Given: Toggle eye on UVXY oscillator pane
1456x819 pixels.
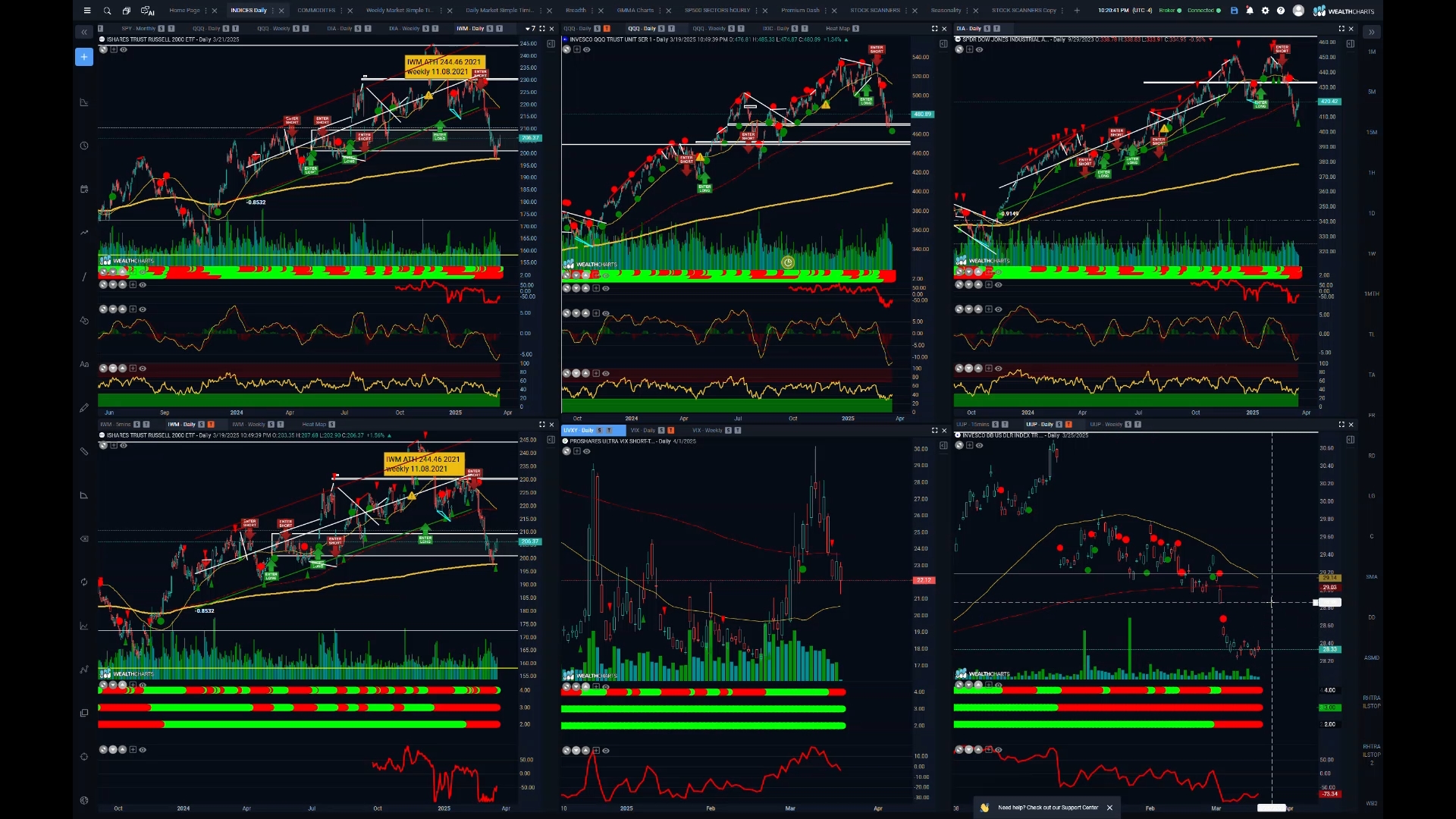Looking at the screenshot, I should (605, 751).
